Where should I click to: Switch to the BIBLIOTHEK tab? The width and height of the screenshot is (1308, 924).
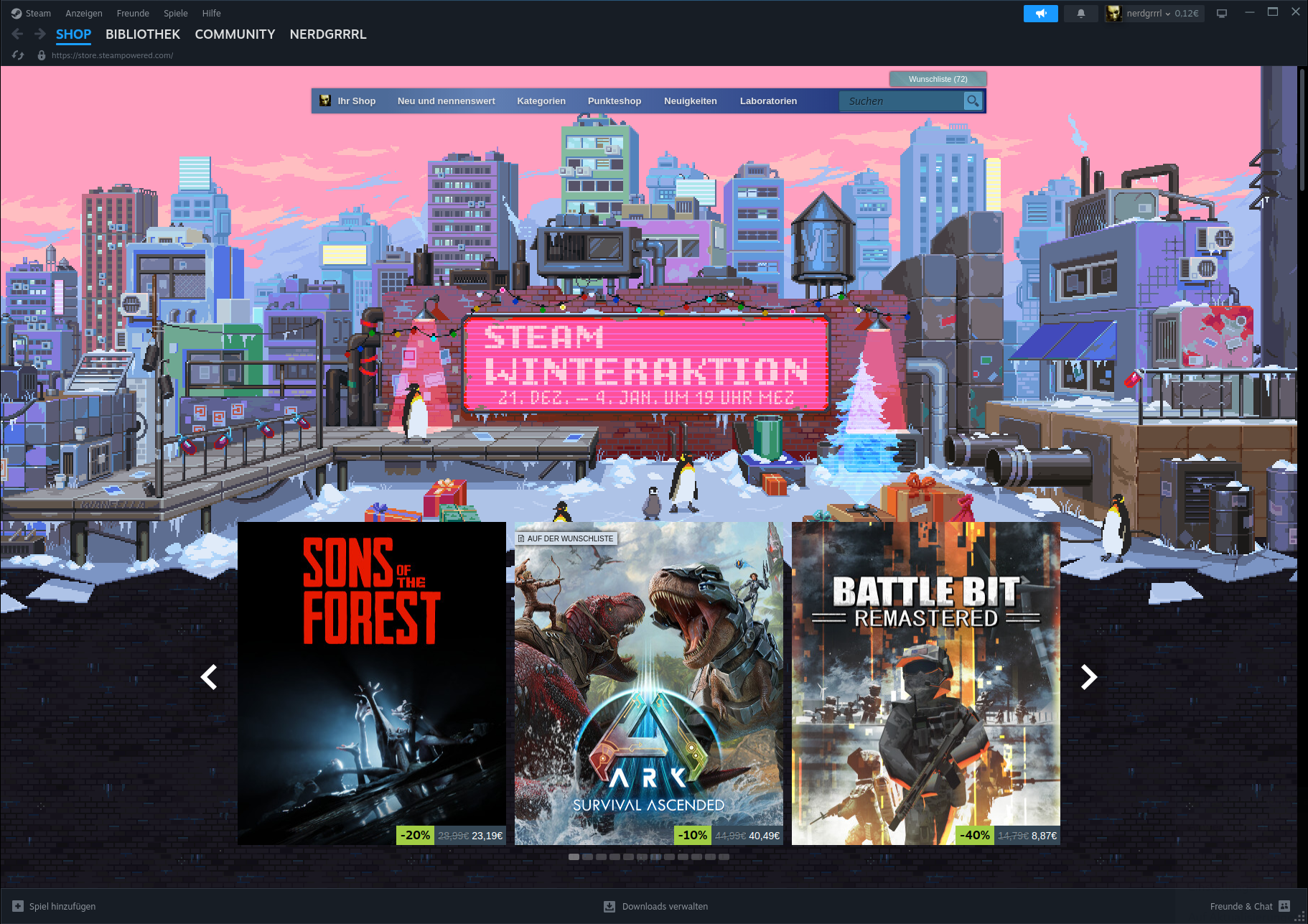[x=143, y=34]
